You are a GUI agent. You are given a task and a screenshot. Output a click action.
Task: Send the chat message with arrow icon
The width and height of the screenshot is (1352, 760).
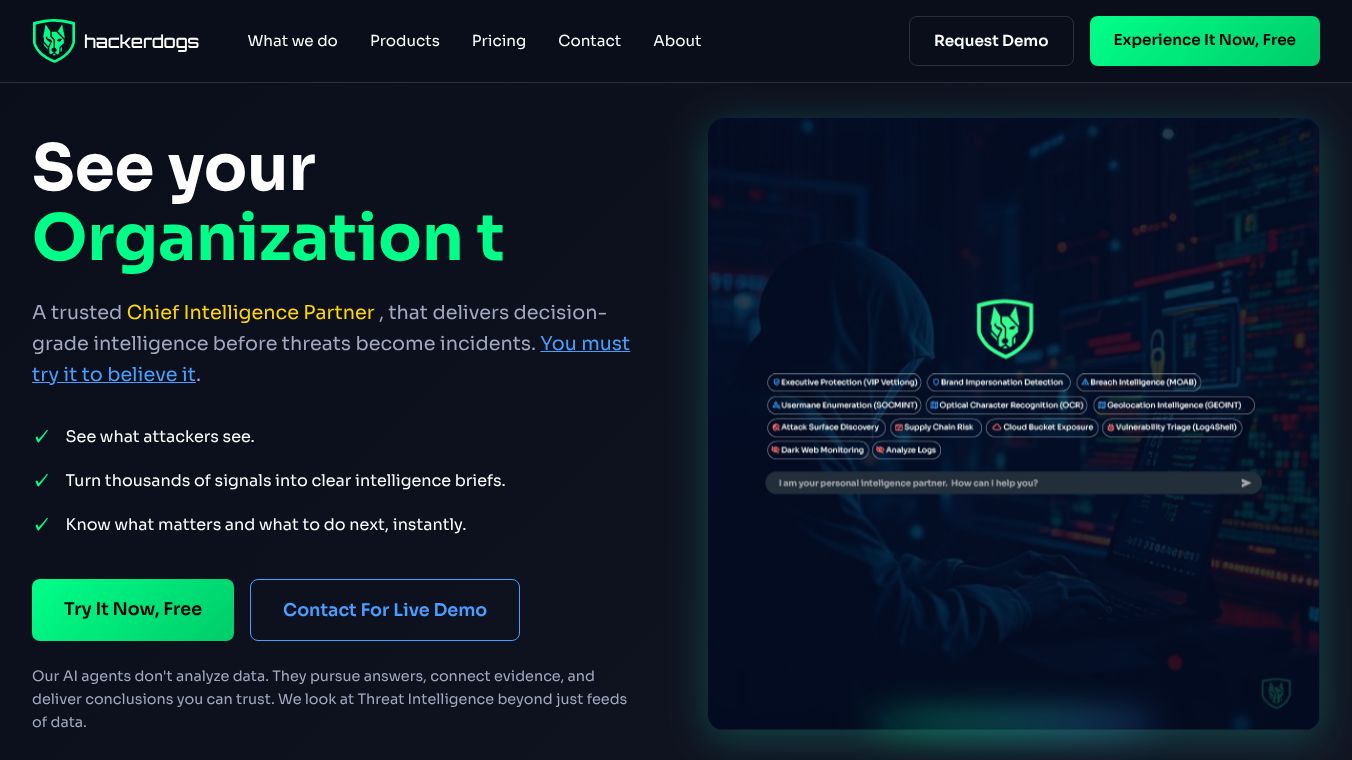pos(1246,482)
